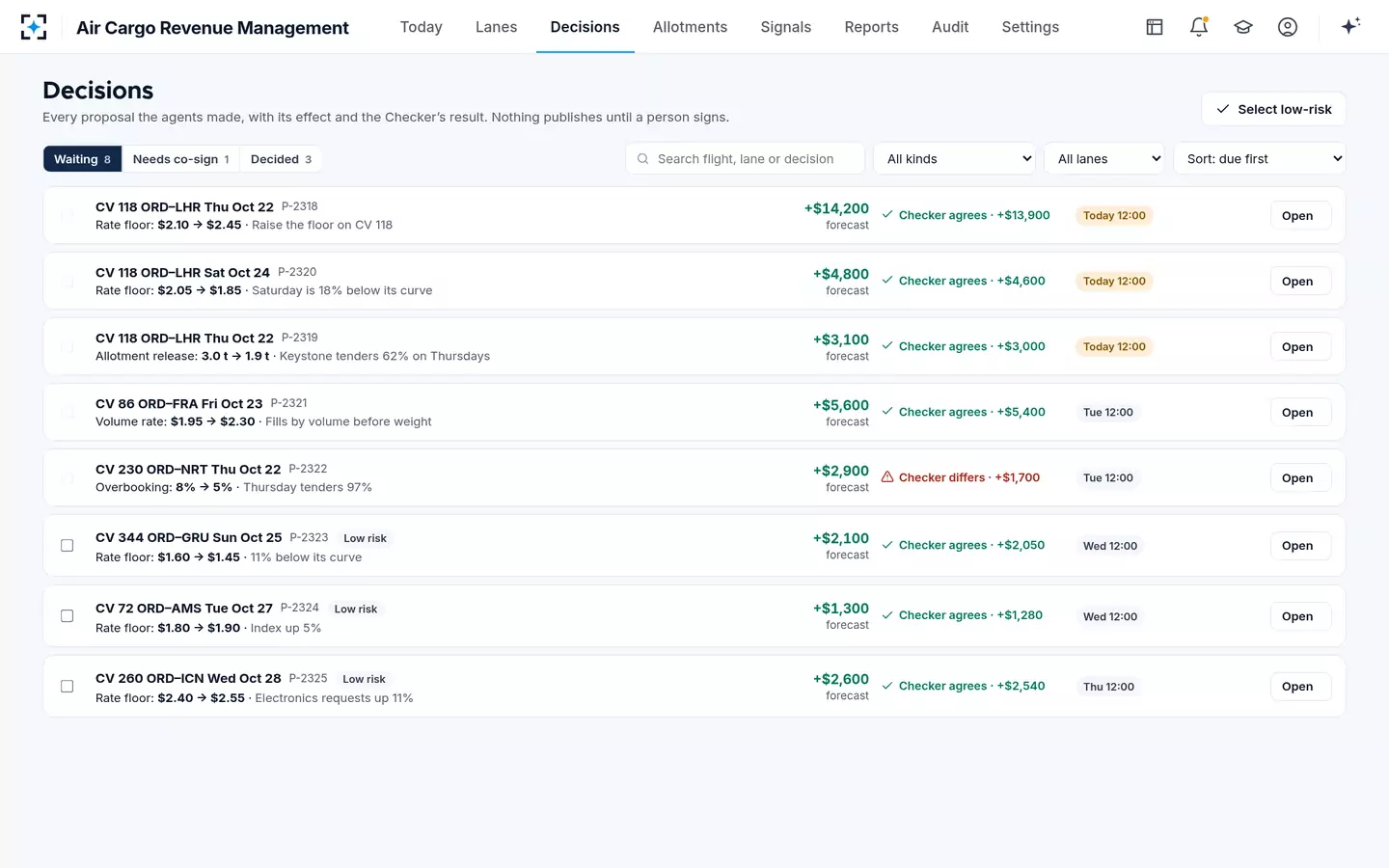Click the Thu 12:00 due time

pyautogui.click(x=1108, y=687)
